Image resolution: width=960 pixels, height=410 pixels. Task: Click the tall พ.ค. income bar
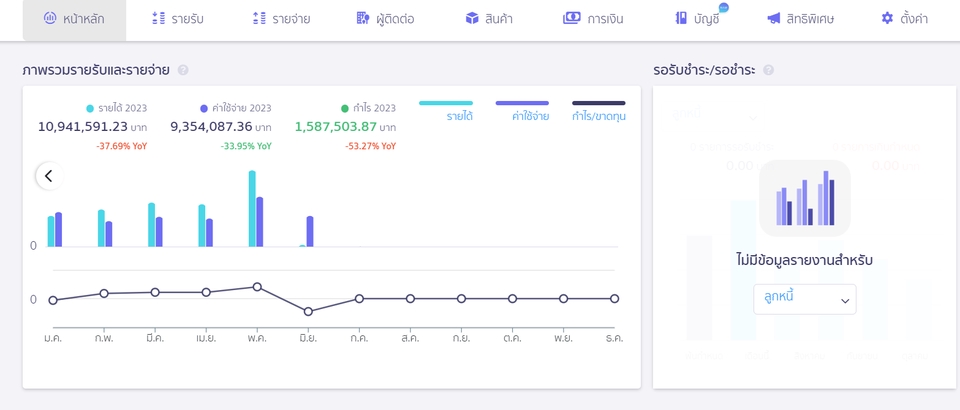coord(252,209)
